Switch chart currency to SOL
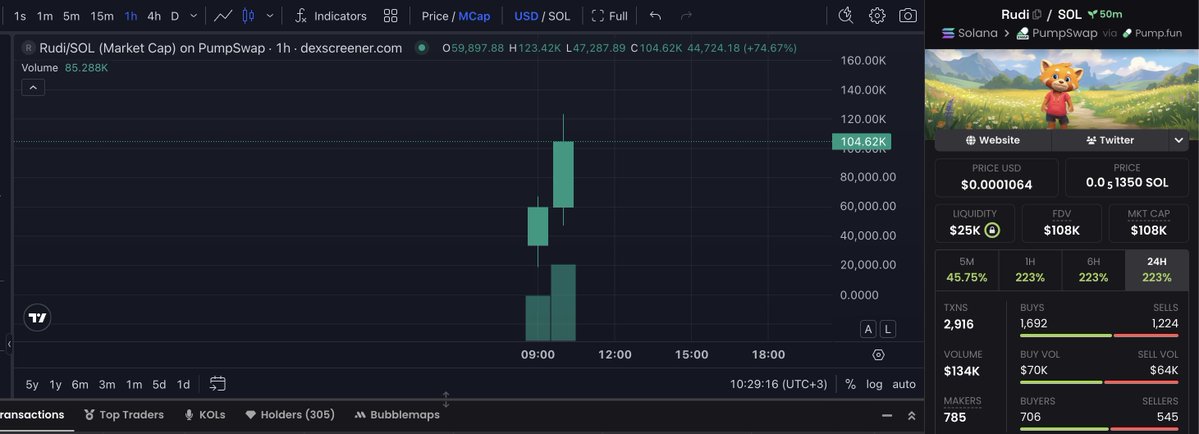1199x434 pixels. coord(558,16)
